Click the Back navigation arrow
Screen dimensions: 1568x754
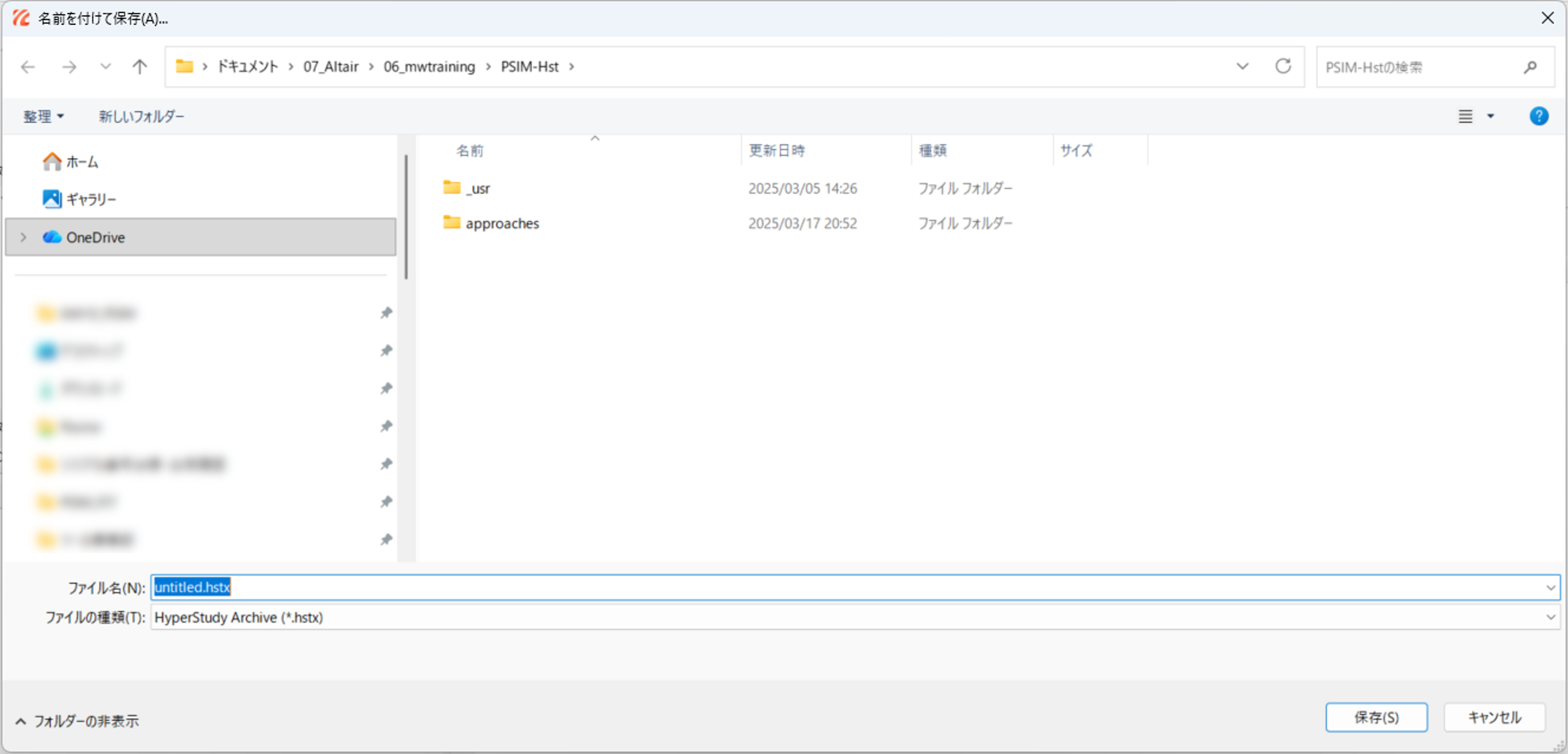click(x=28, y=67)
